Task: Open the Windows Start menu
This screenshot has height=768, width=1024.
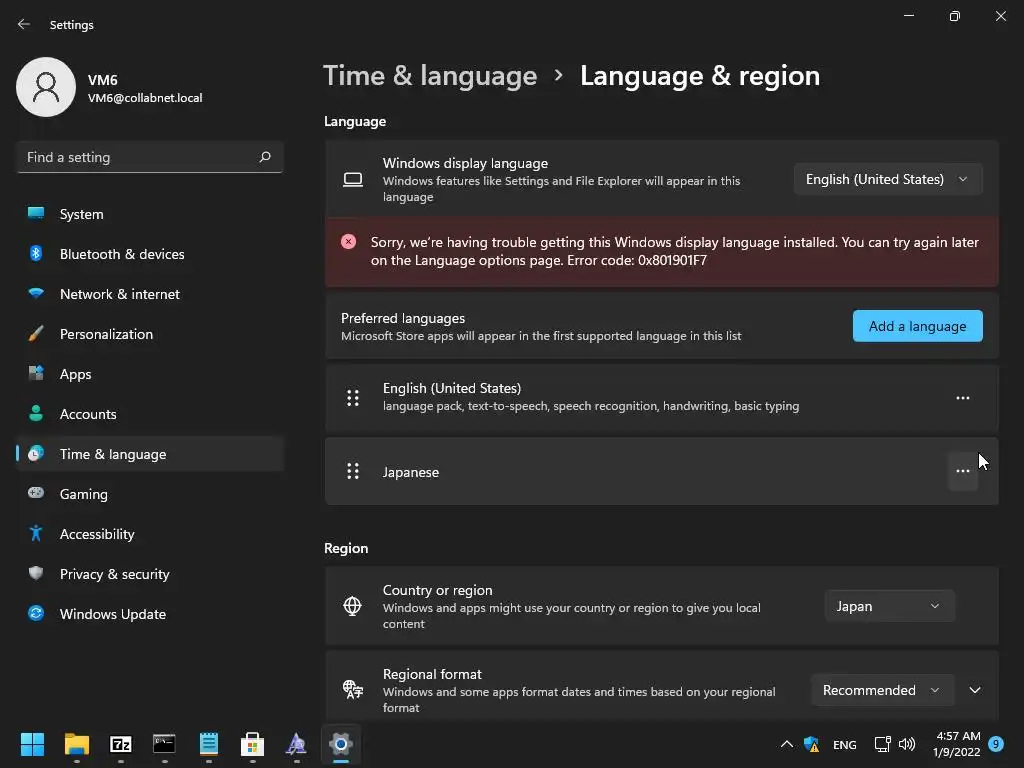Action: click(32, 744)
